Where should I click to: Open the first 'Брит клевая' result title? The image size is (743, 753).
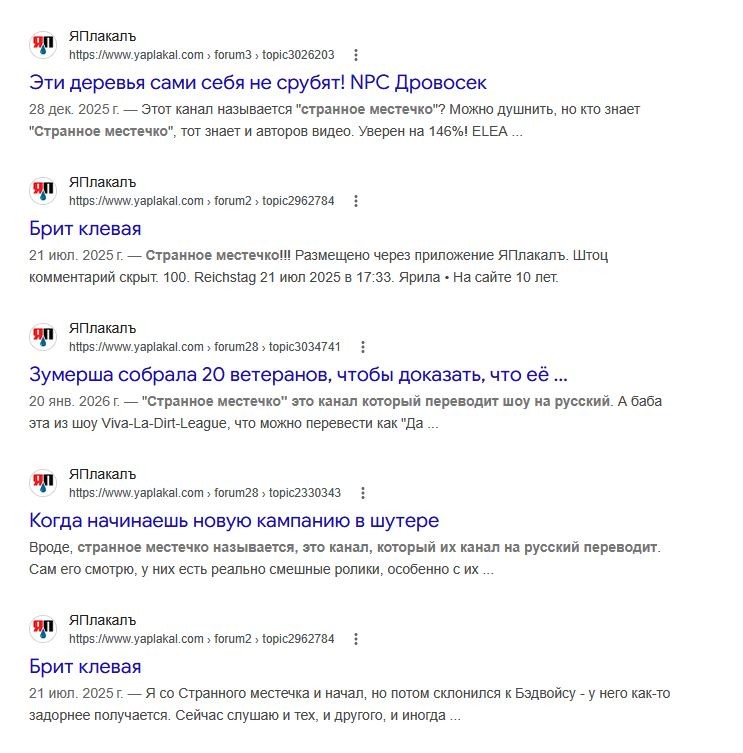pos(85,229)
